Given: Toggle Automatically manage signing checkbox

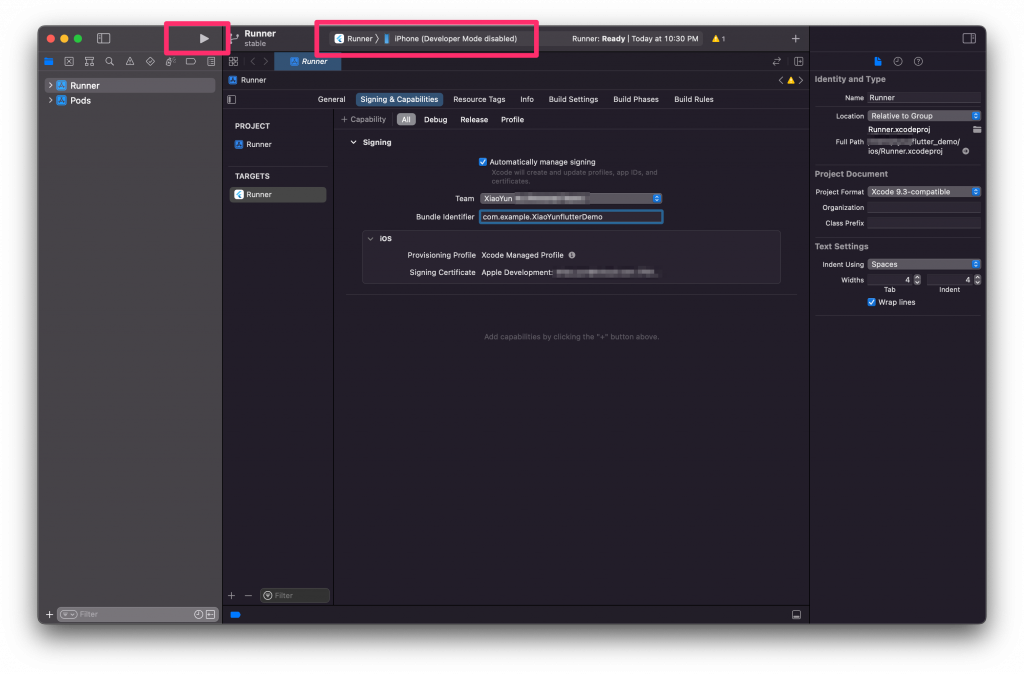Looking at the screenshot, I should (483, 162).
